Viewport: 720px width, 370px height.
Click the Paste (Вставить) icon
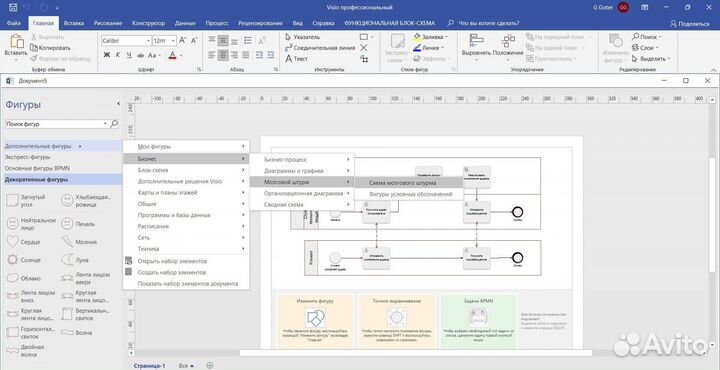click(x=16, y=42)
